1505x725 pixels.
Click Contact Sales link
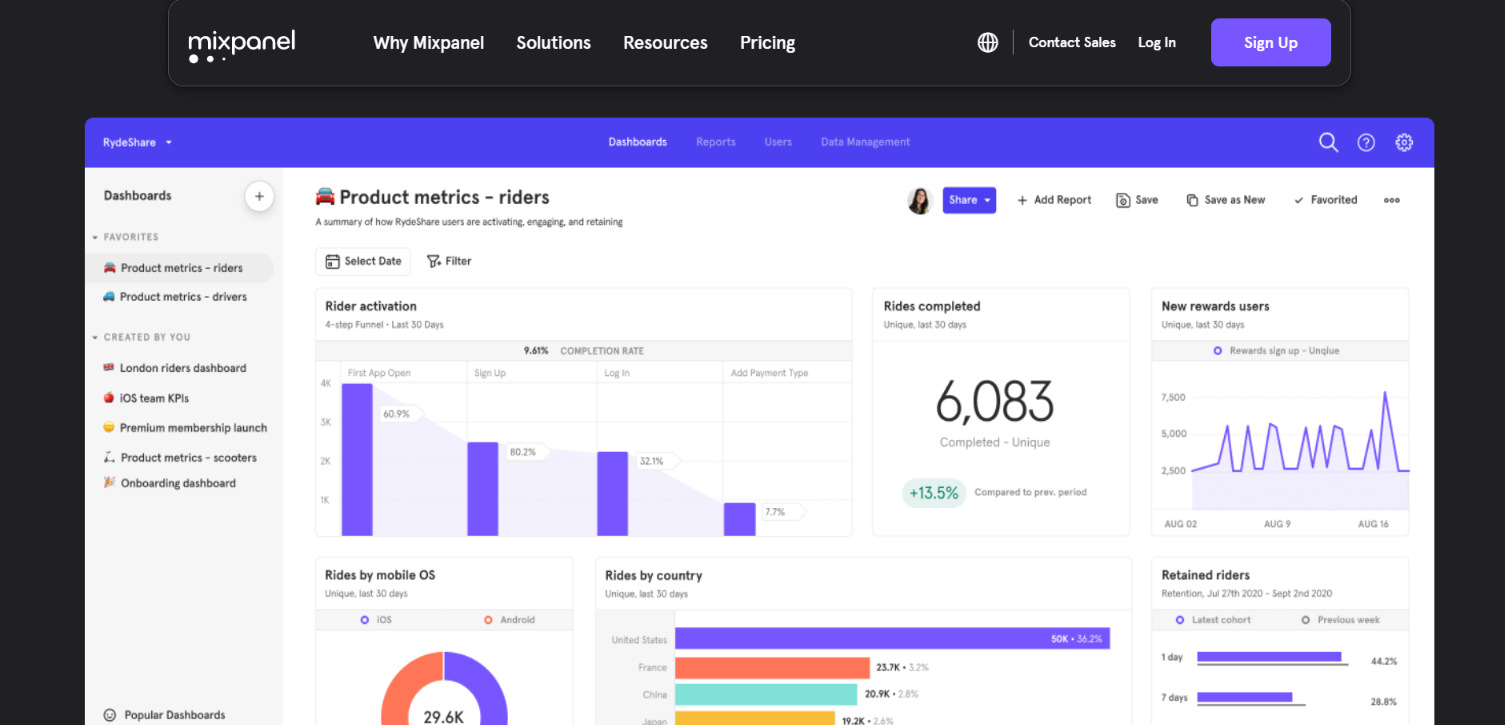1072,42
